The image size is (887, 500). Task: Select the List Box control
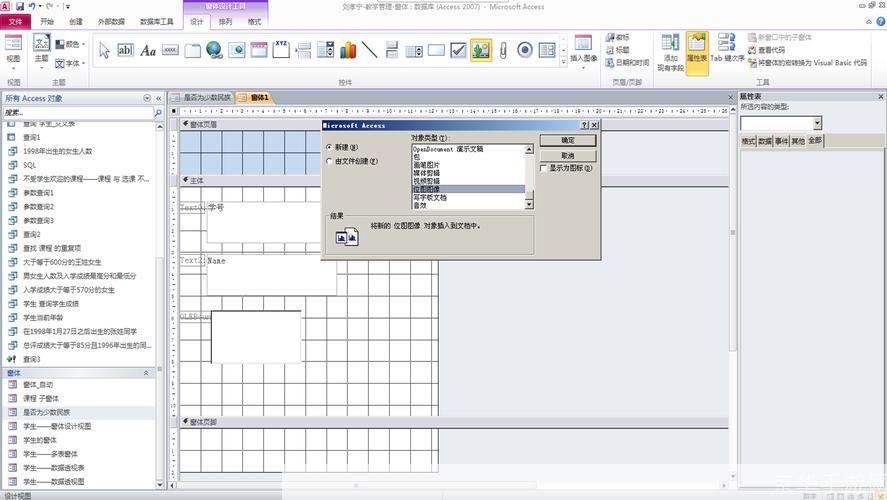click(x=414, y=51)
